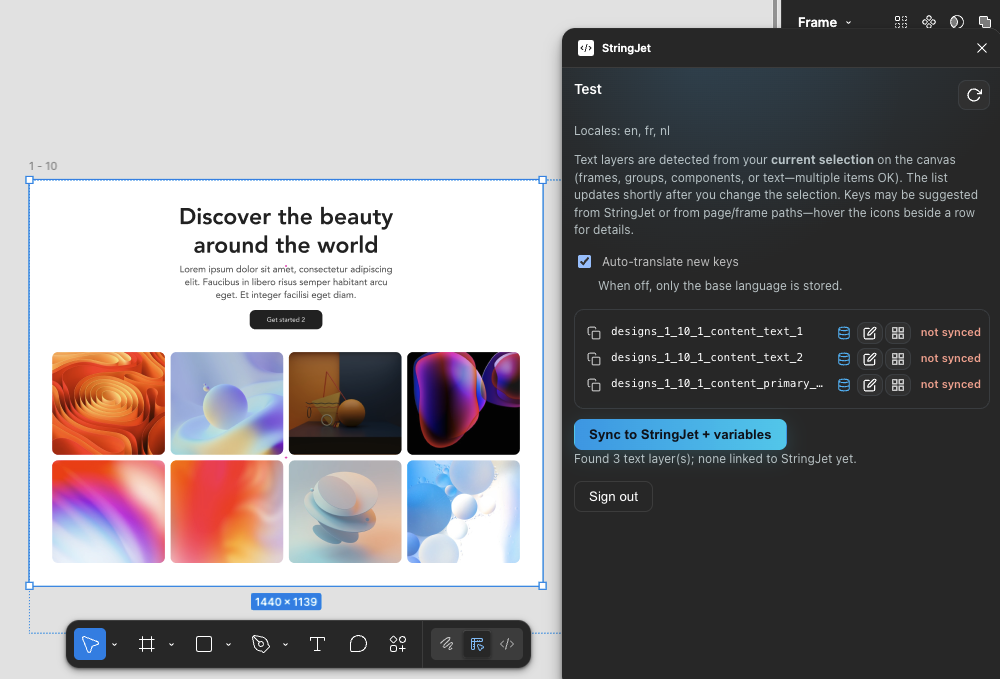This screenshot has height=679, width=1000.
Task: Switch to Dev Mode via the code icon
Action: coord(507,644)
